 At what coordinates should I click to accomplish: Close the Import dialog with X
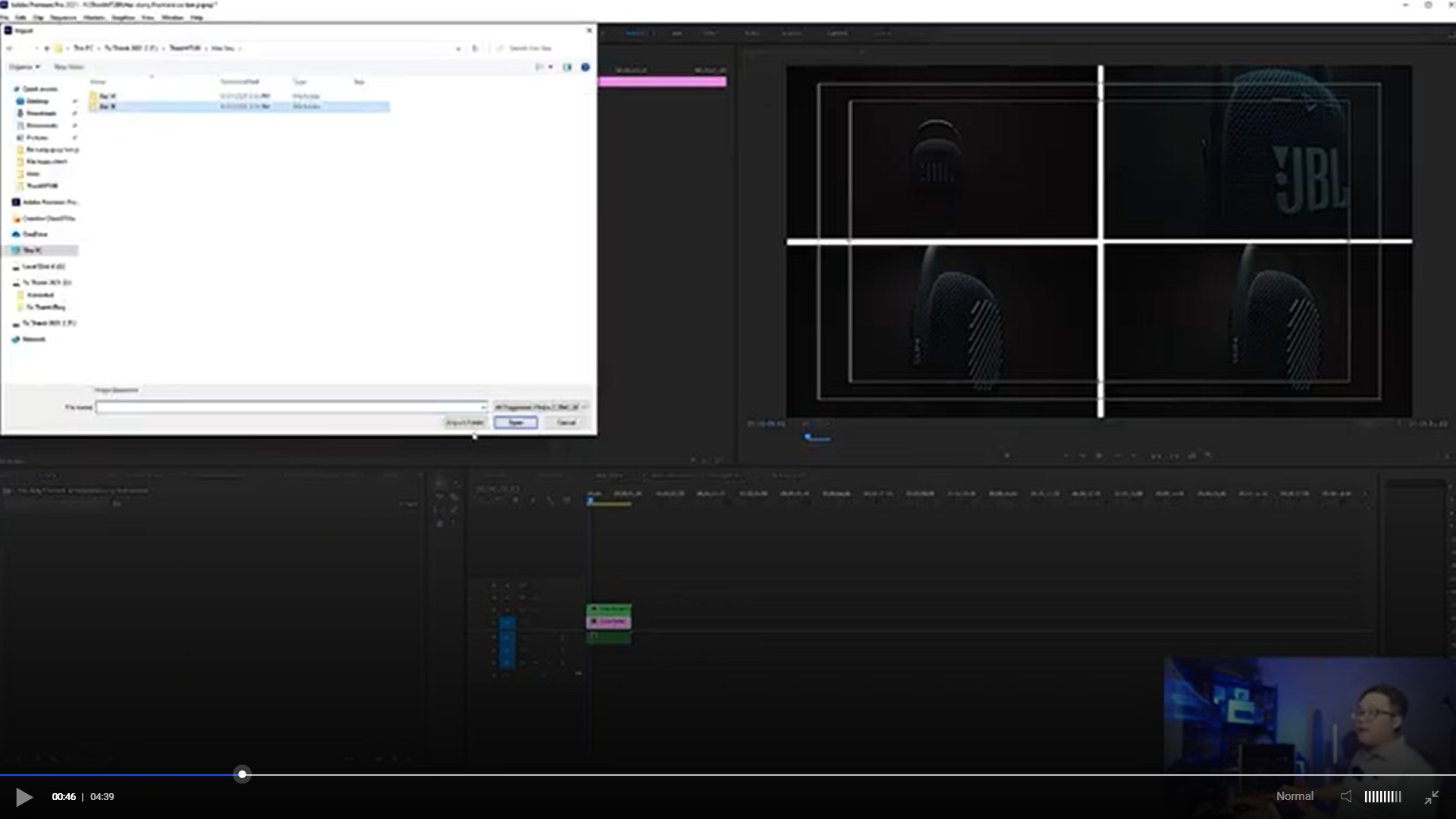click(x=589, y=30)
